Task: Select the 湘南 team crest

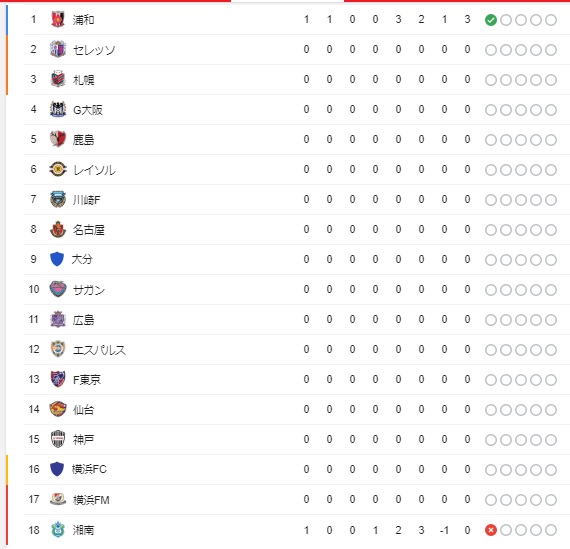Action: pos(58,530)
